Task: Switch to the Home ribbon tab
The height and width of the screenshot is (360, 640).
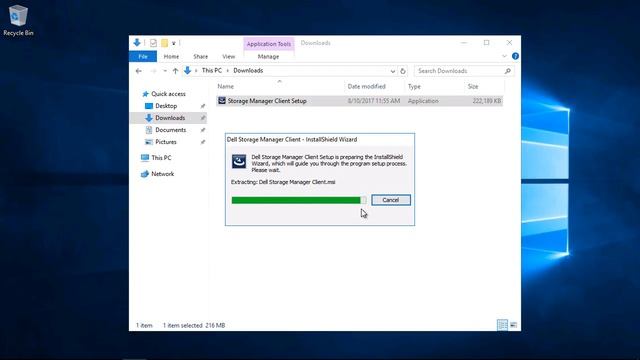Action: tap(171, 56)
